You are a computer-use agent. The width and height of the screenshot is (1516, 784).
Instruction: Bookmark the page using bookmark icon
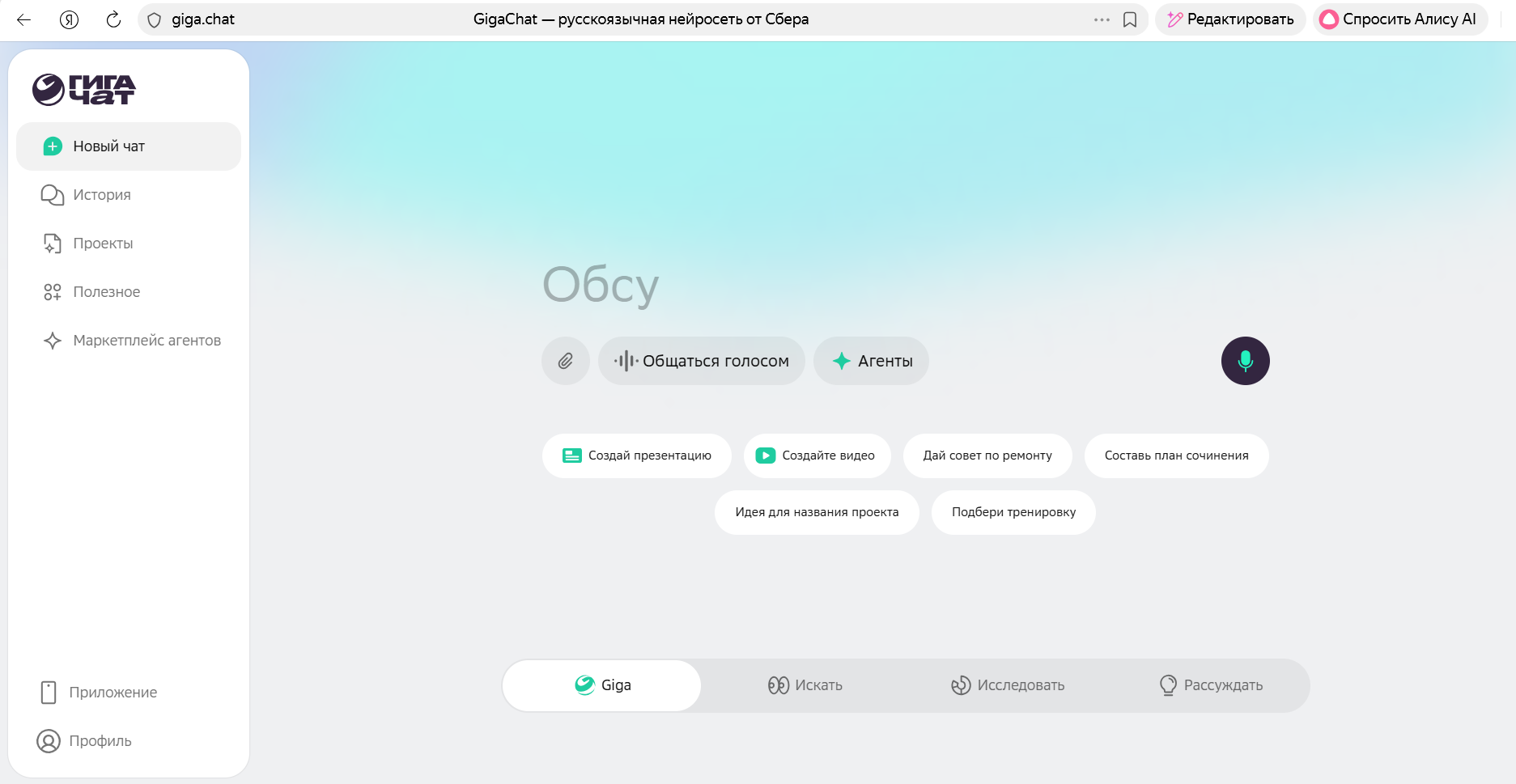1130,19
